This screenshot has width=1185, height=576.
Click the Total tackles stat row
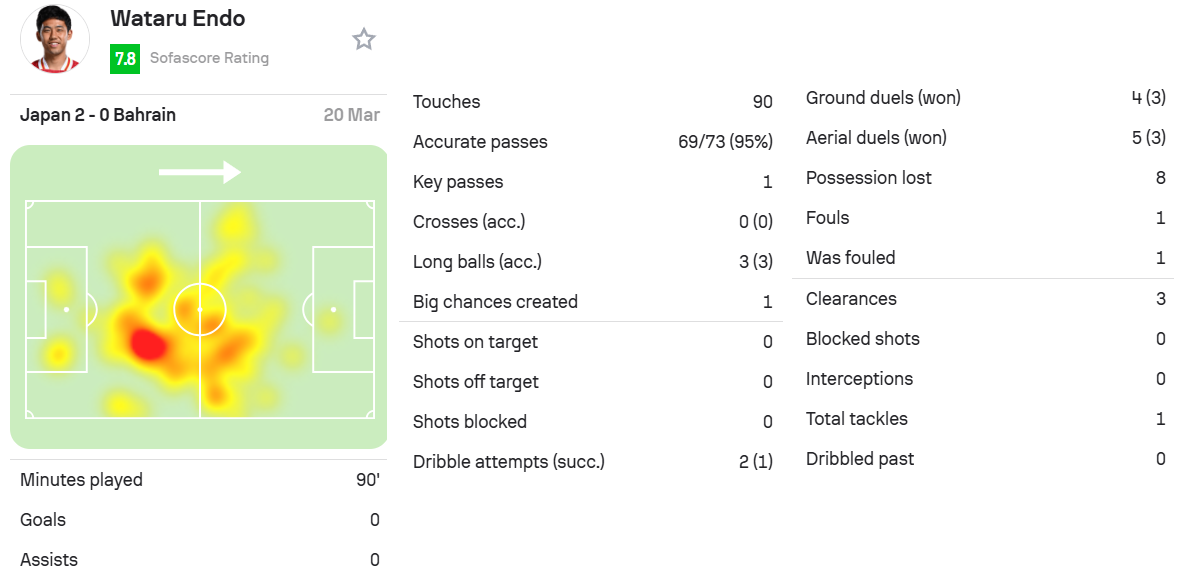point(985,418)
